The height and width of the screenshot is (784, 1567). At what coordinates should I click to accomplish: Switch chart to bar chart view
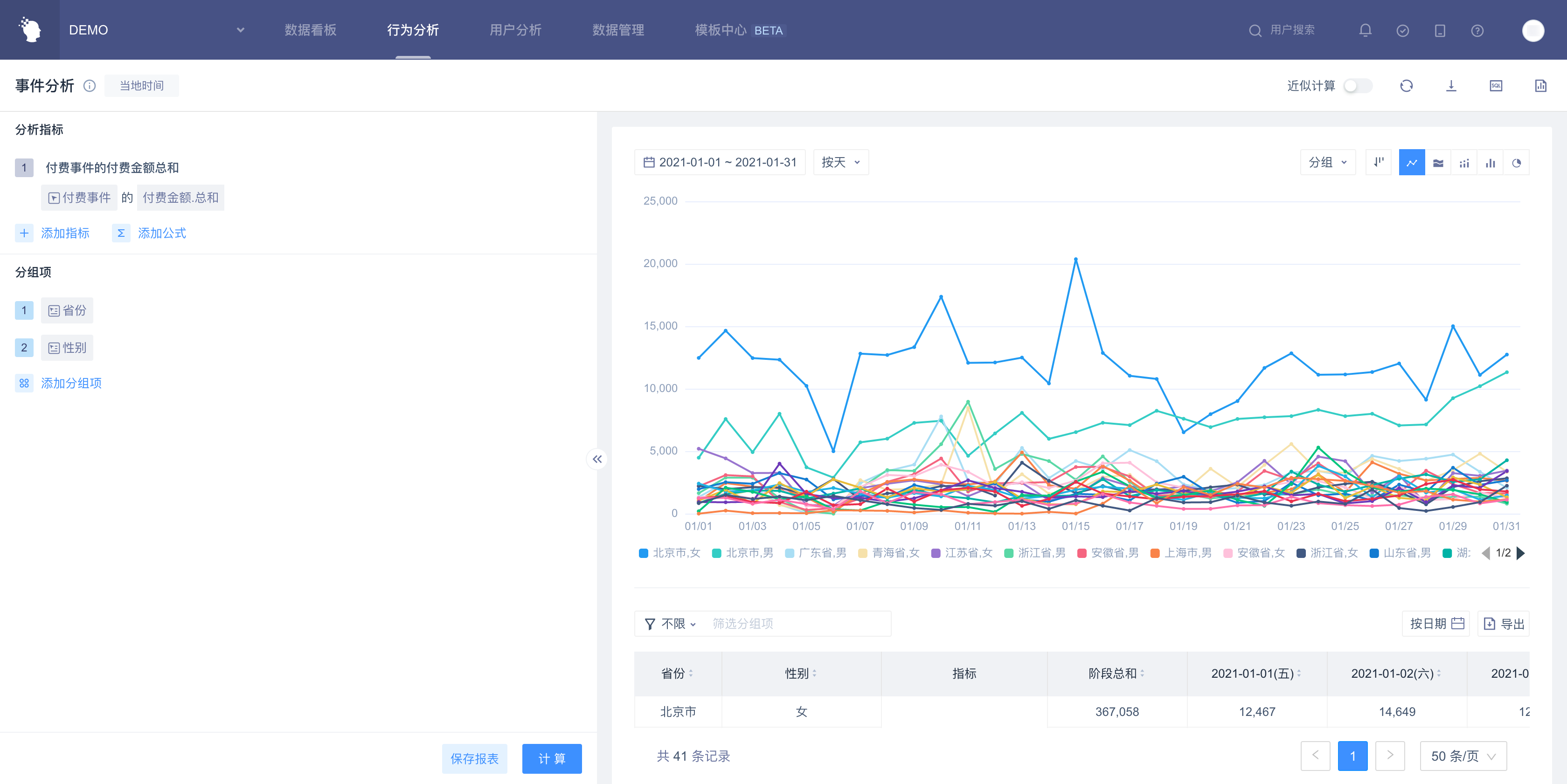click(x=1490, y=163)
